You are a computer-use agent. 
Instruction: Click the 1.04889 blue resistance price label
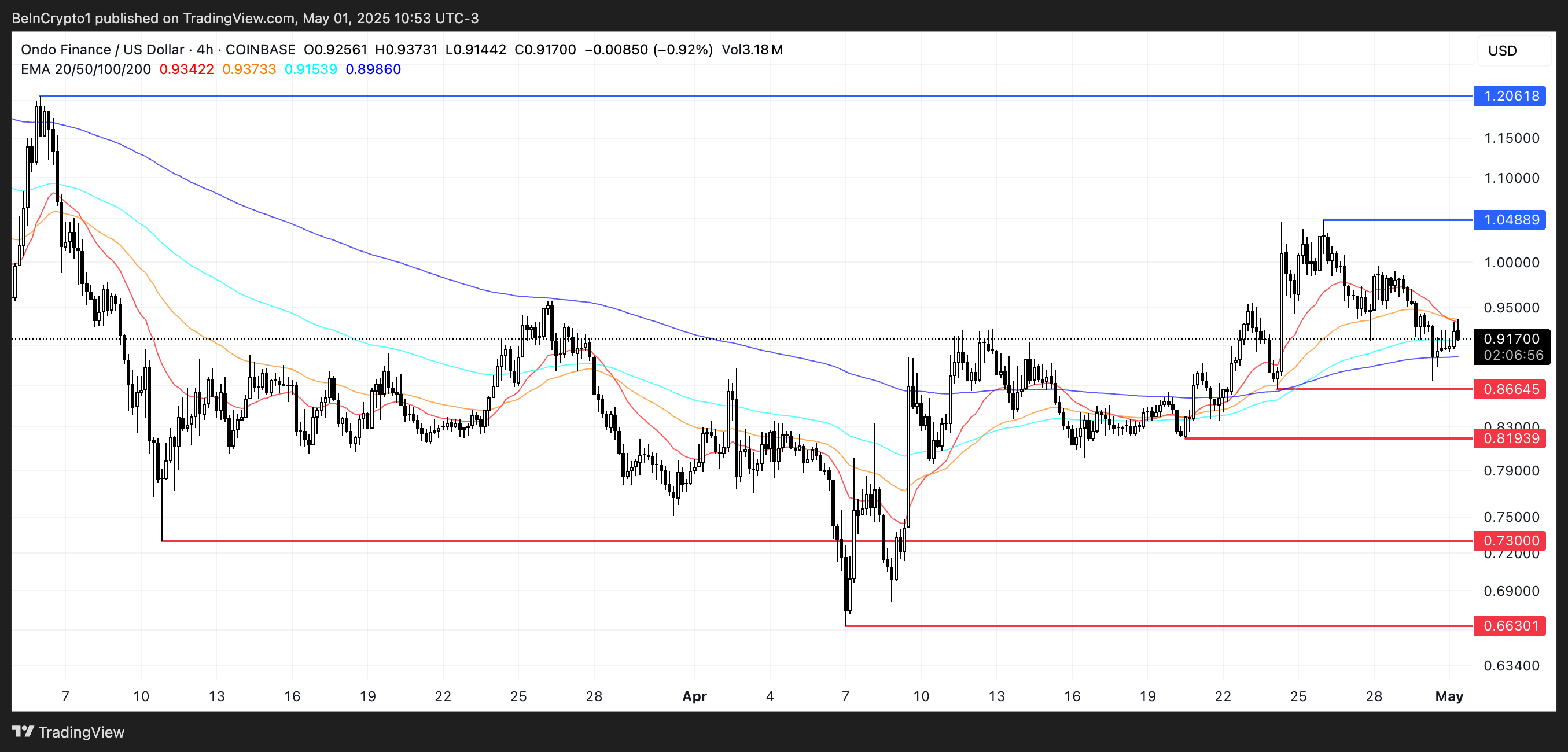(x=1510, y=220)
